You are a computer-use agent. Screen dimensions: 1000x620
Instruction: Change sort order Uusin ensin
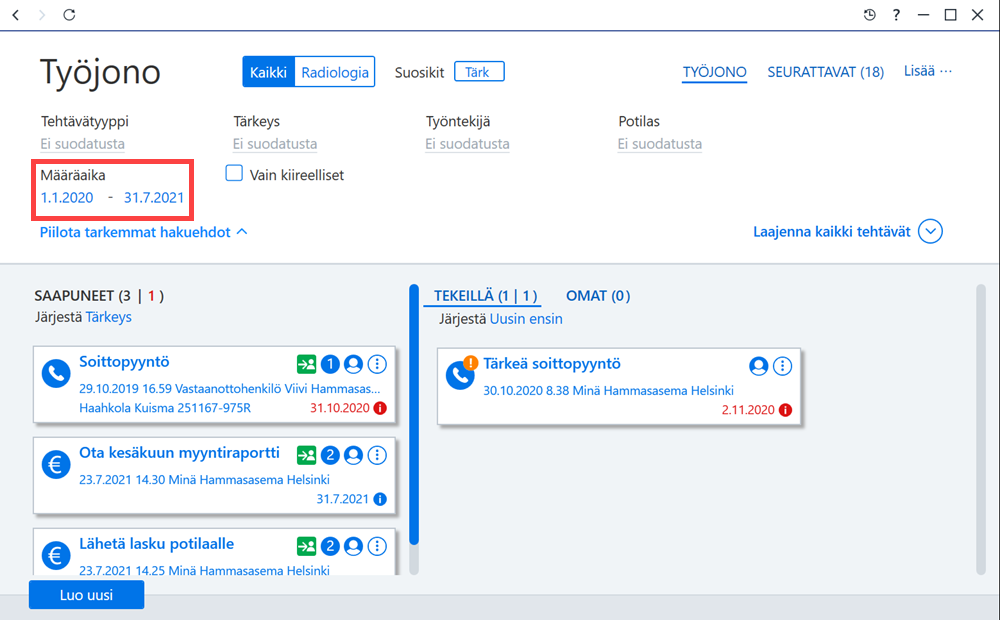click(x=526, y=319)
